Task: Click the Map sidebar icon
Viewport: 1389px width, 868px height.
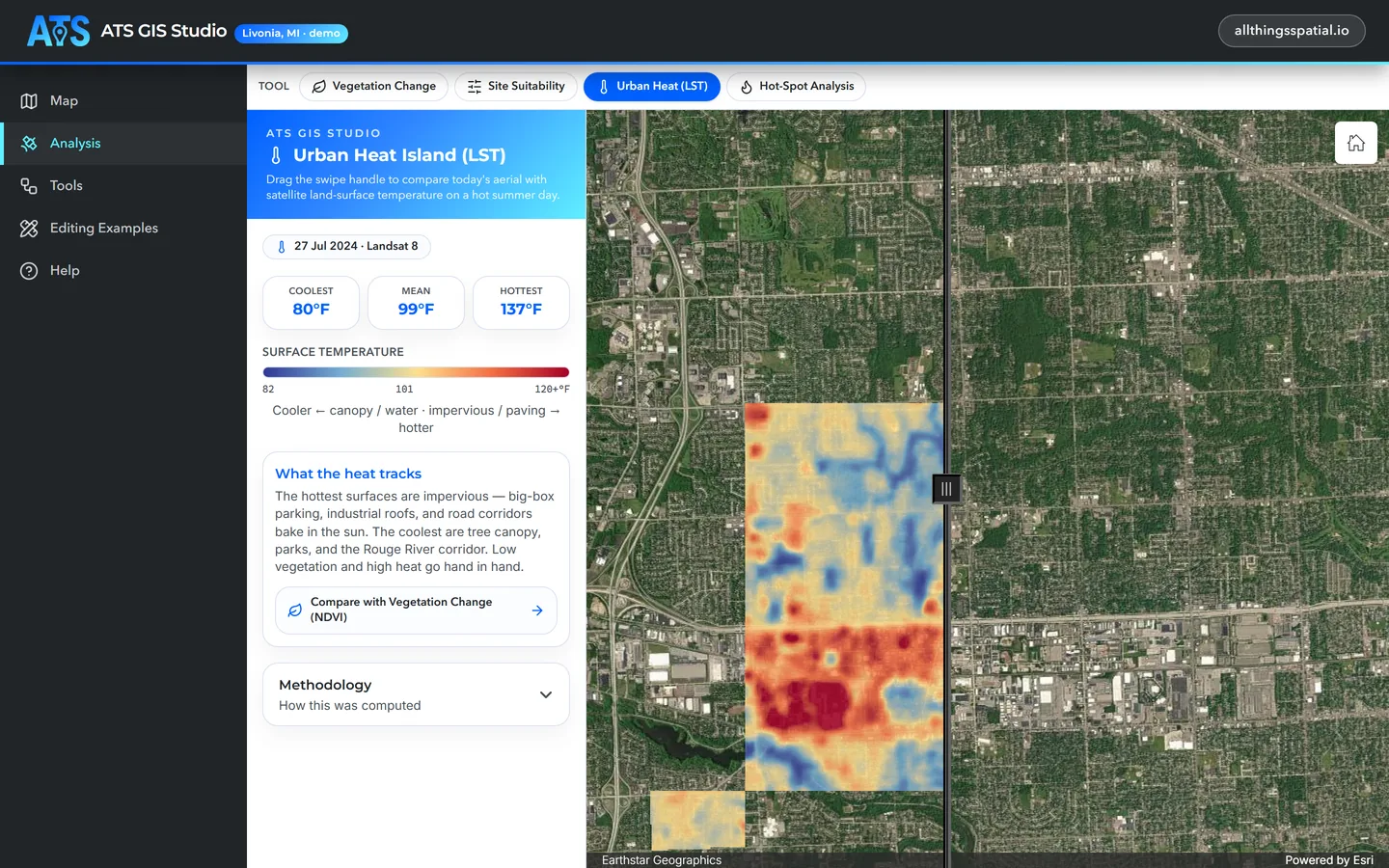Action: click(x=29, y=101)
